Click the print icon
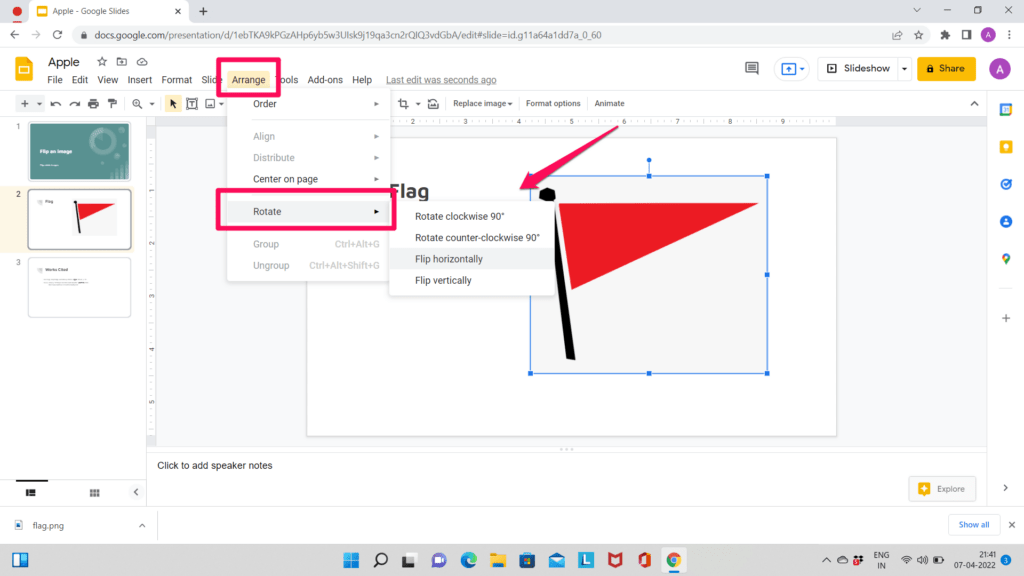 click(93, 103)
